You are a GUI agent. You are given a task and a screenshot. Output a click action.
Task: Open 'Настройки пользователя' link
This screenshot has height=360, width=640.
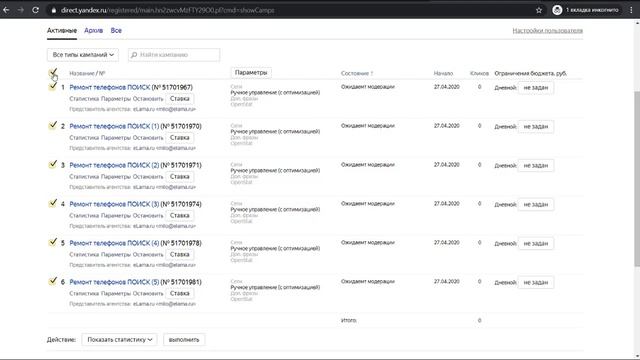(547, 31)
